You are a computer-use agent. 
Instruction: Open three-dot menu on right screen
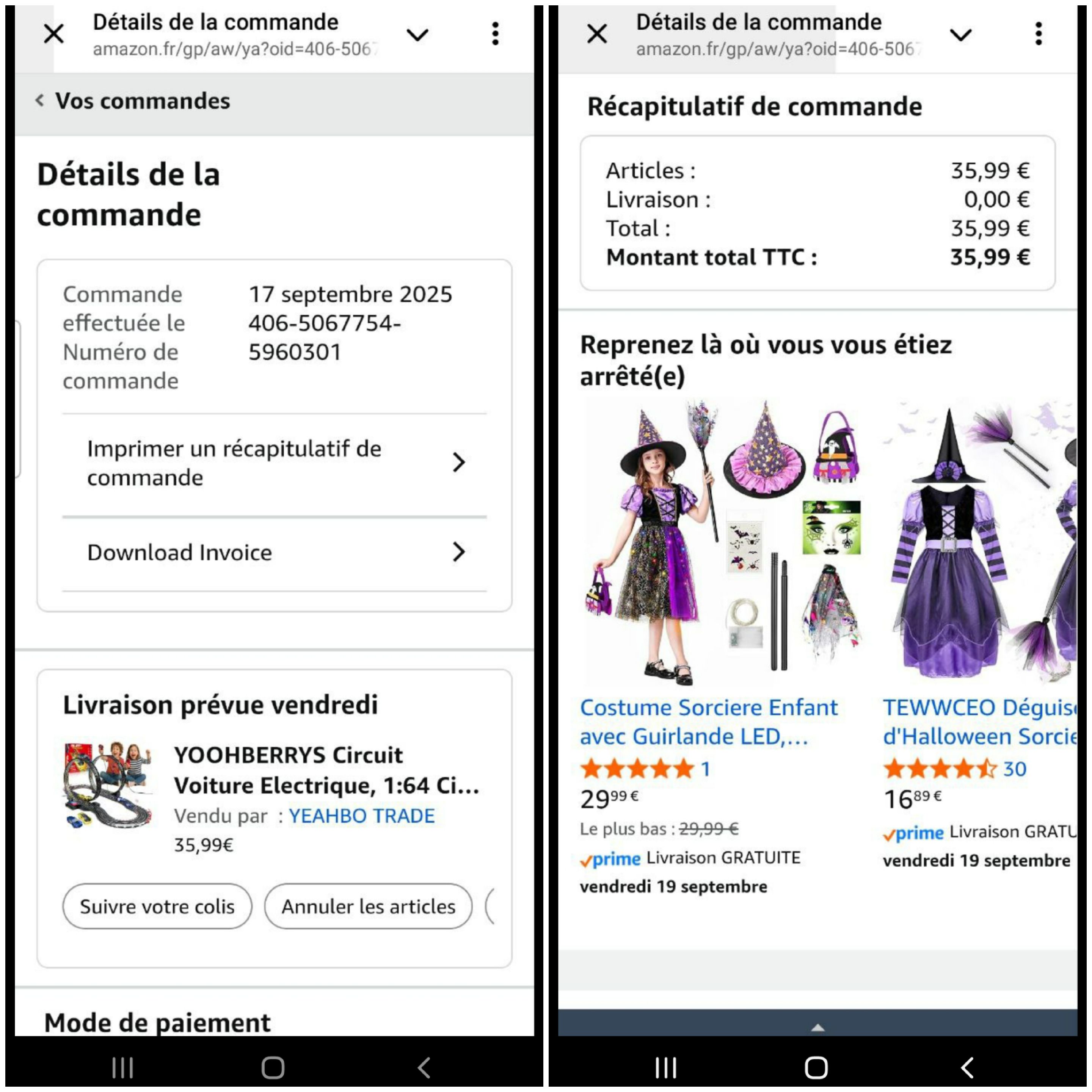coord(1038,34)
